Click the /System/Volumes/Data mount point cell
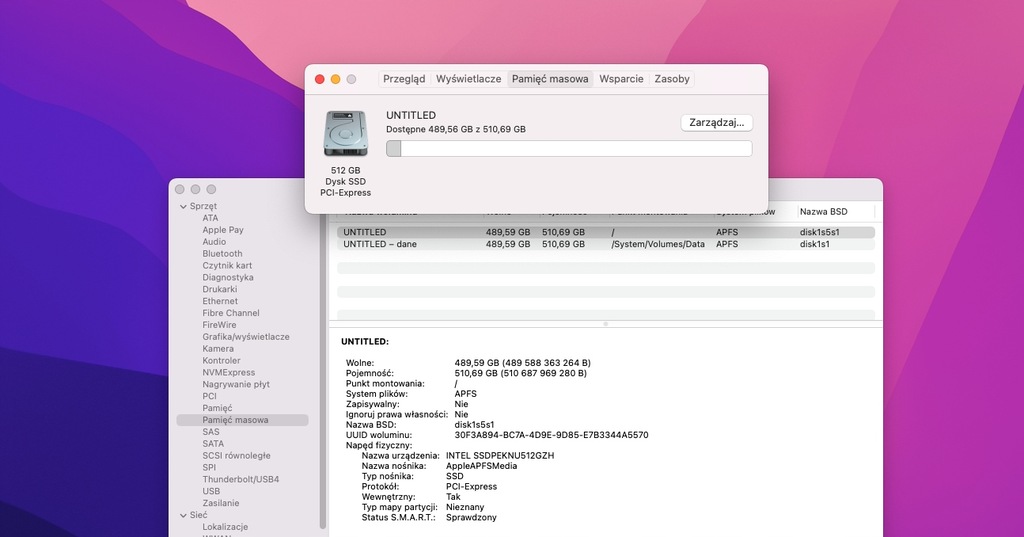Screen dimensions: 1024x537 click(x=658, y=244)
